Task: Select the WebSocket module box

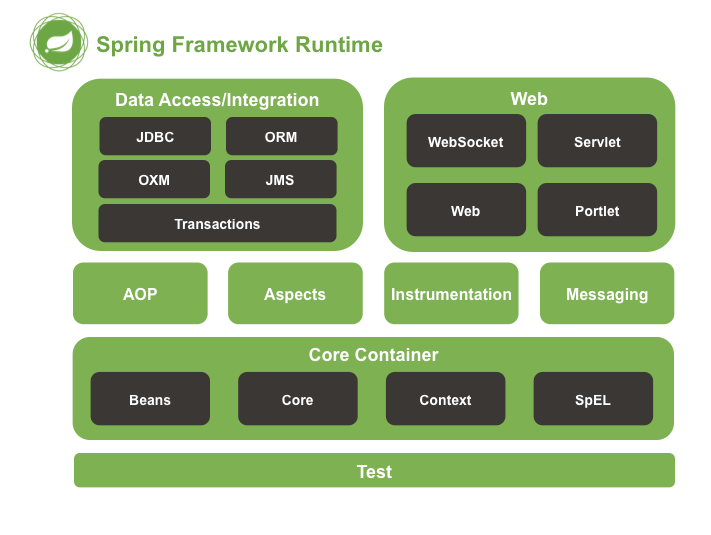Action: [x=466, y=141]
